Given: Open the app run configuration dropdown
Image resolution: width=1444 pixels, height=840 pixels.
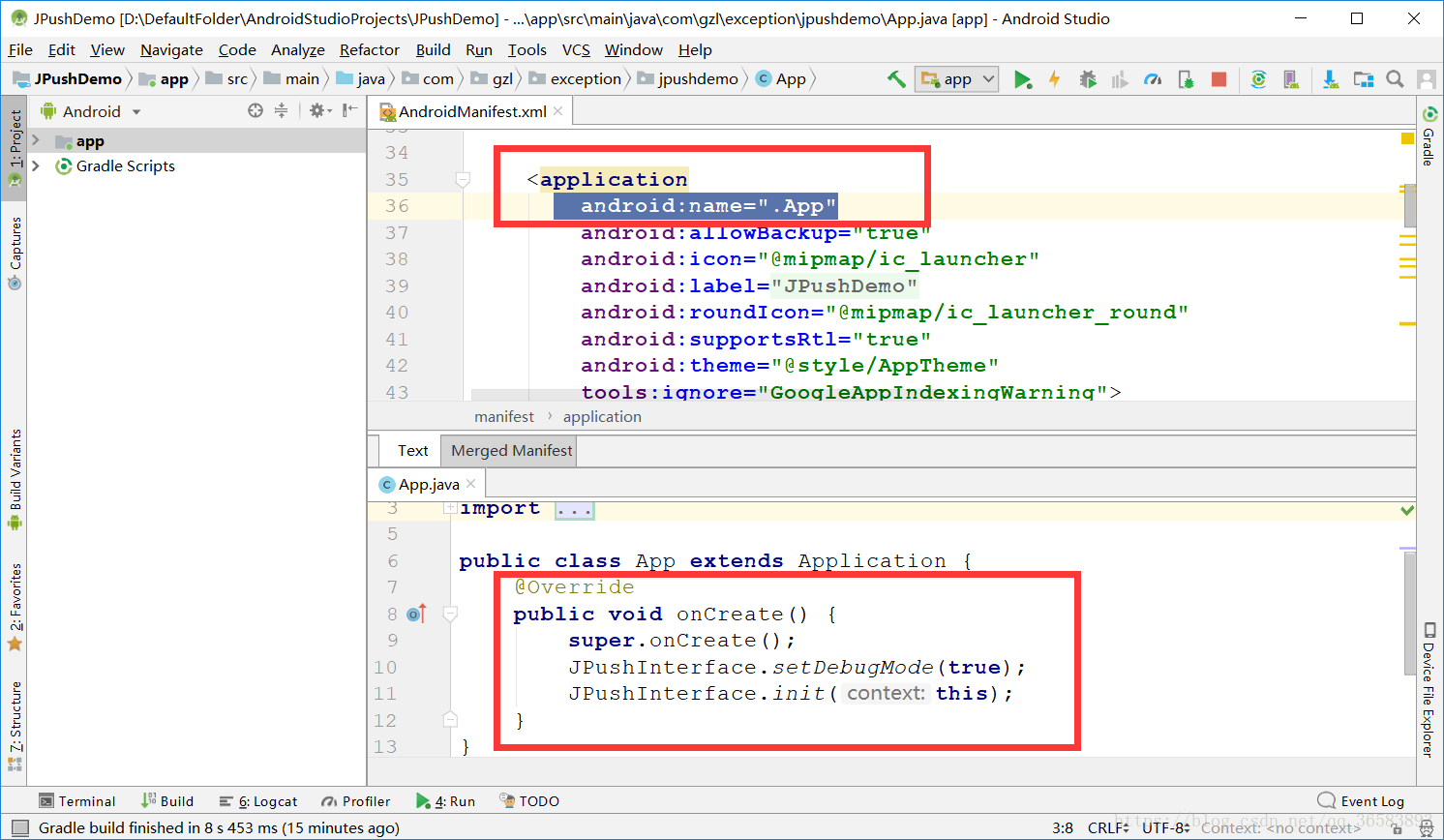Looking at the screenshot, I should pos(956,79).
